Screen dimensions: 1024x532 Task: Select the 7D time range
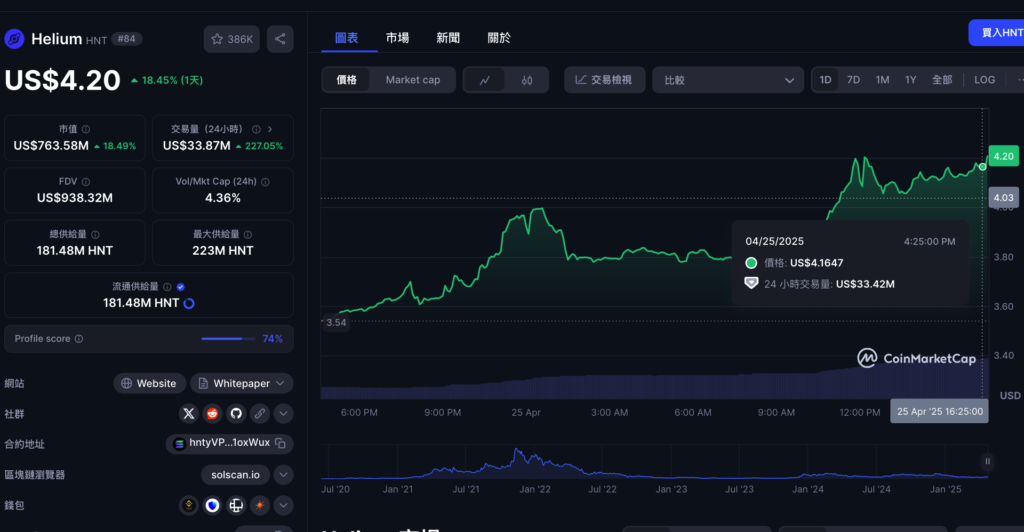click(x=853, y=80)
